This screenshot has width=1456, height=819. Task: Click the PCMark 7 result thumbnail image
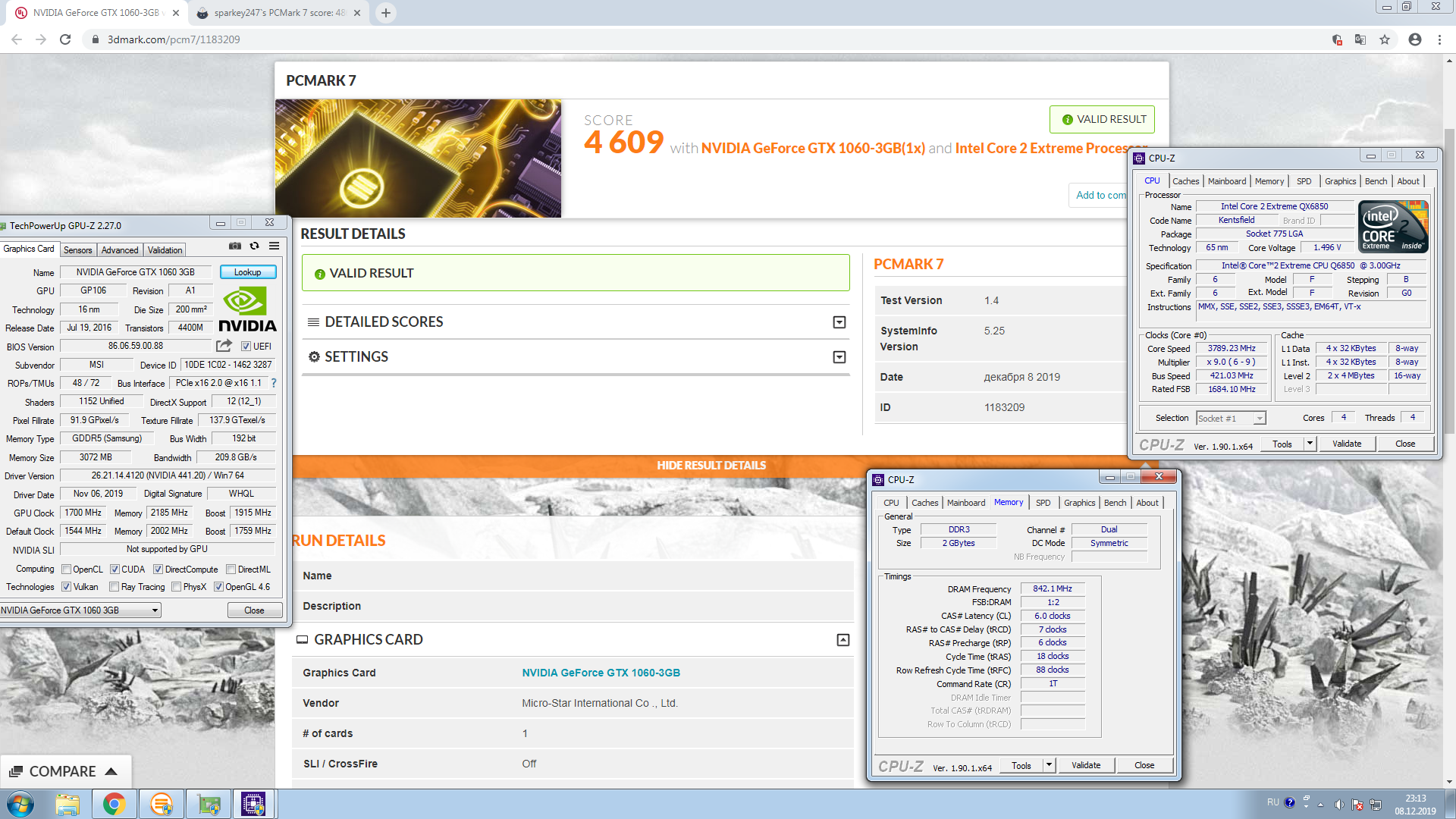point(418,158)
